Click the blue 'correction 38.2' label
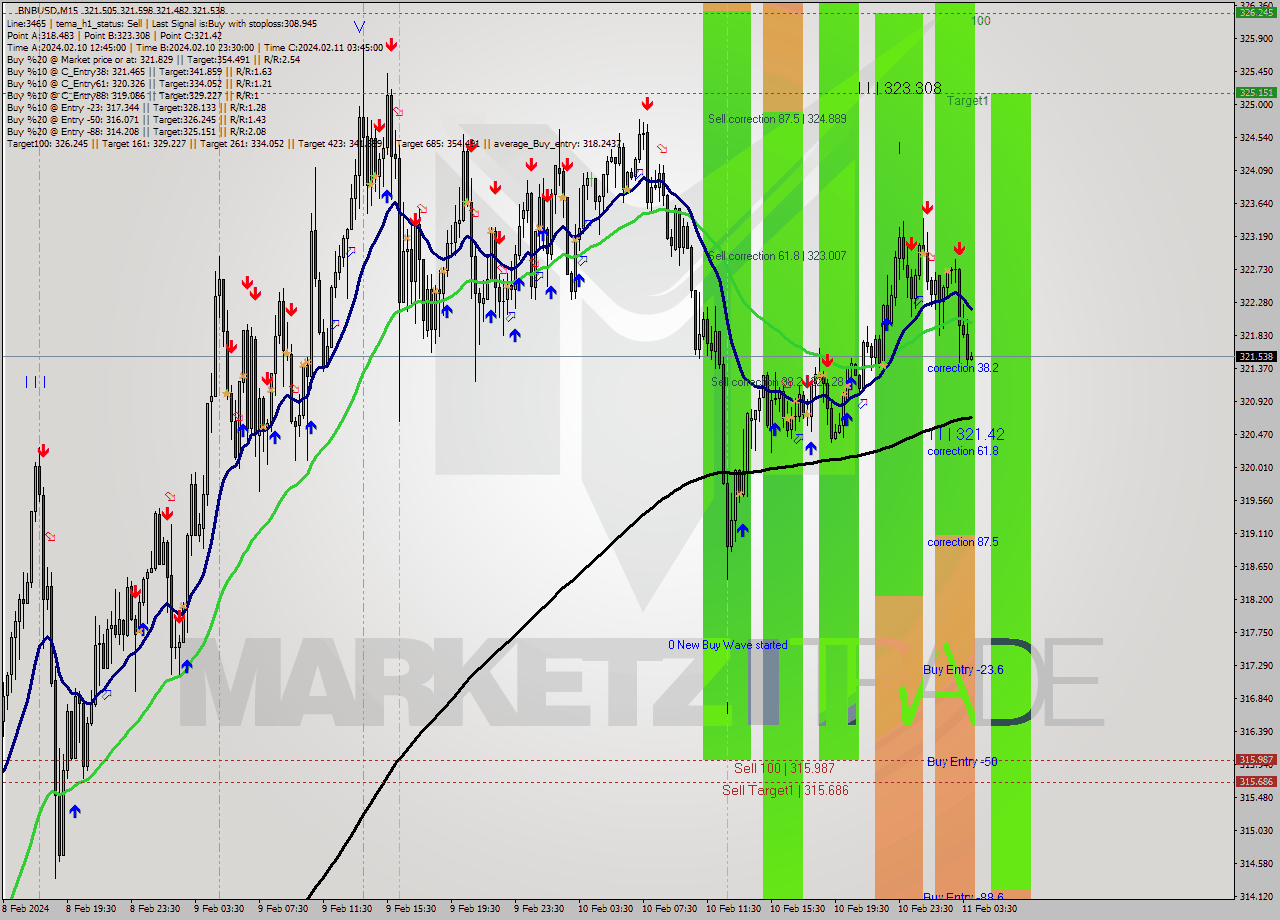Screen dimensions: 1280x920 pos(962,368)
